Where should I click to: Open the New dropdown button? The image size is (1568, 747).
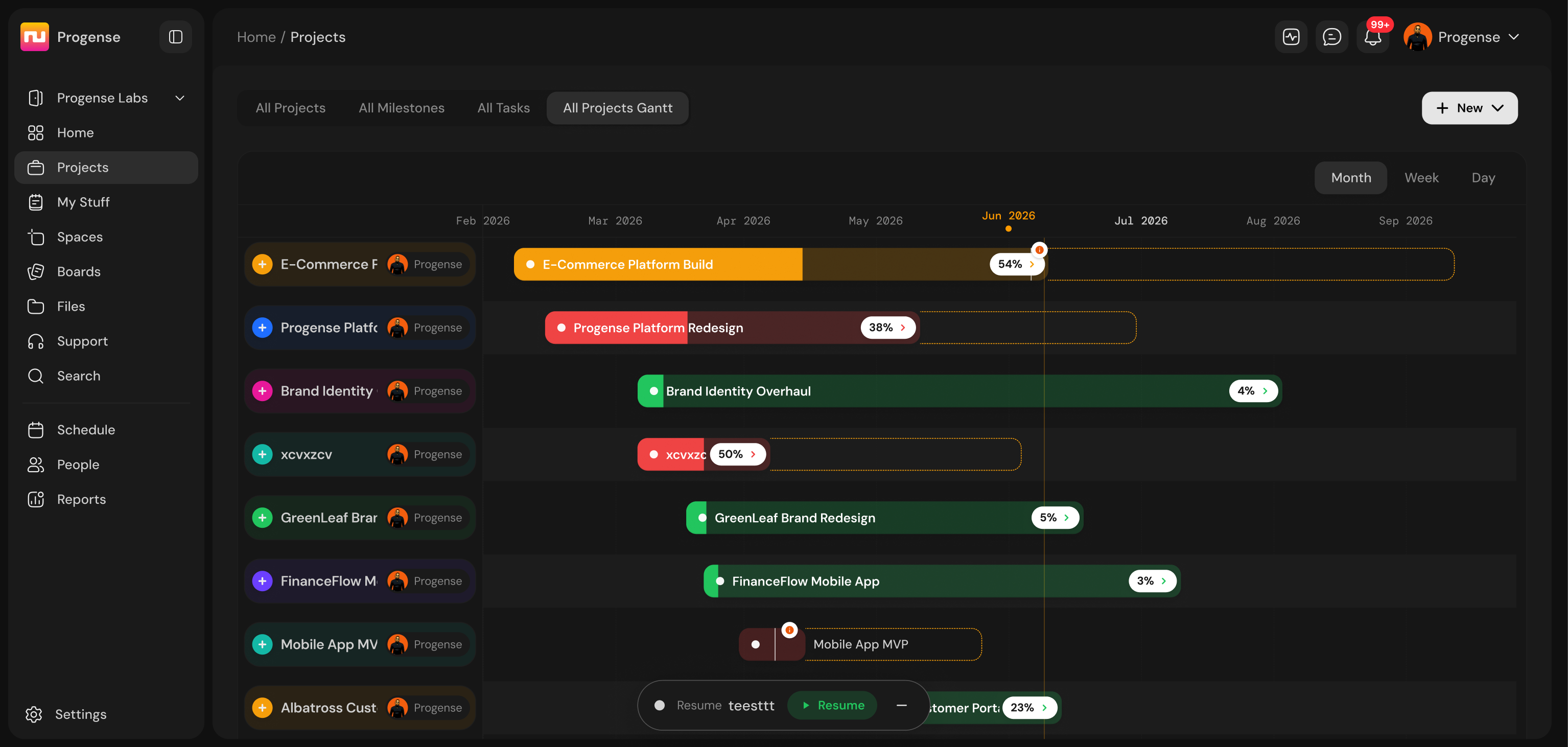1469,108
